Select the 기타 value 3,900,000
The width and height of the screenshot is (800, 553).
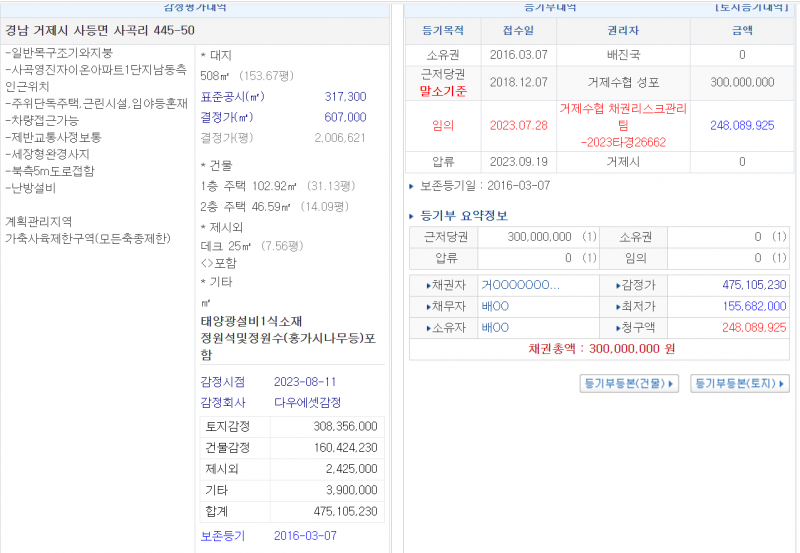pos(352,490)
